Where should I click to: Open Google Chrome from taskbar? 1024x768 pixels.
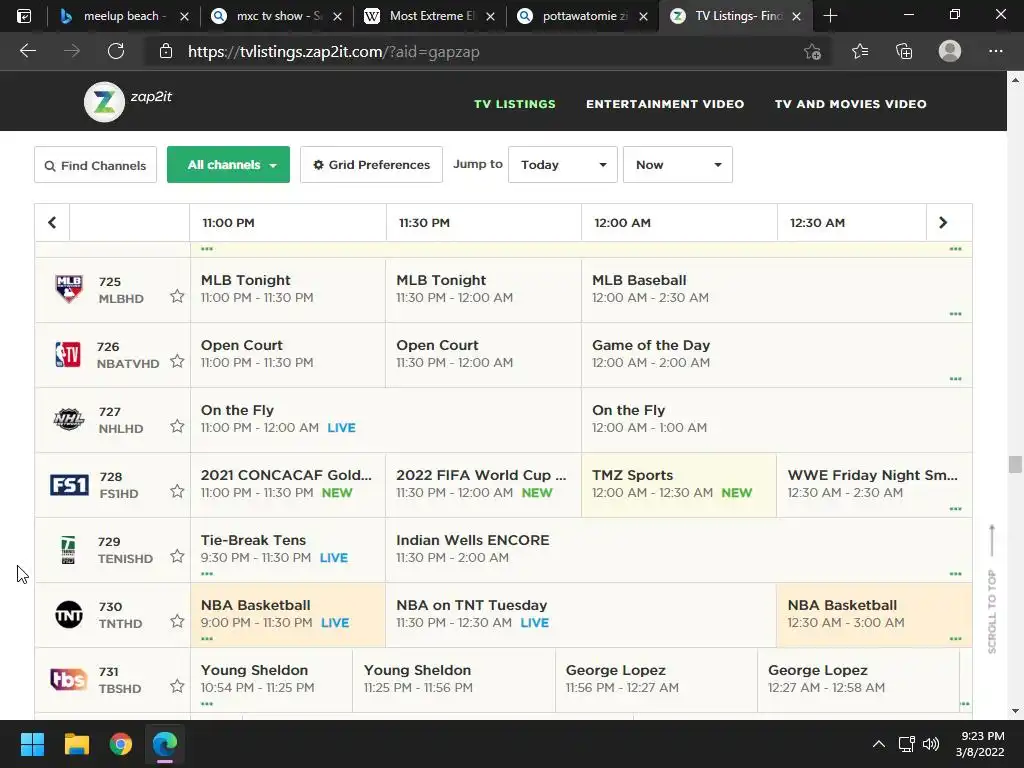point(121,744)
